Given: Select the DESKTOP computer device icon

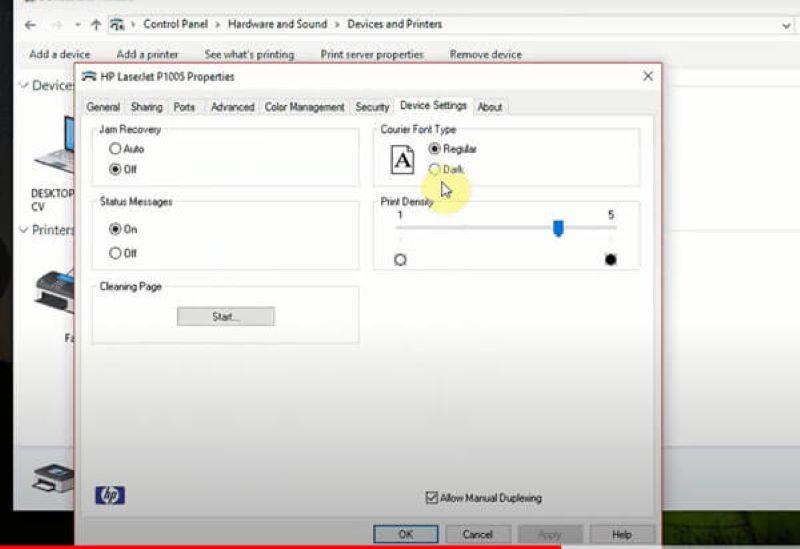Looking at the screenshot, I should click(55, 145).
